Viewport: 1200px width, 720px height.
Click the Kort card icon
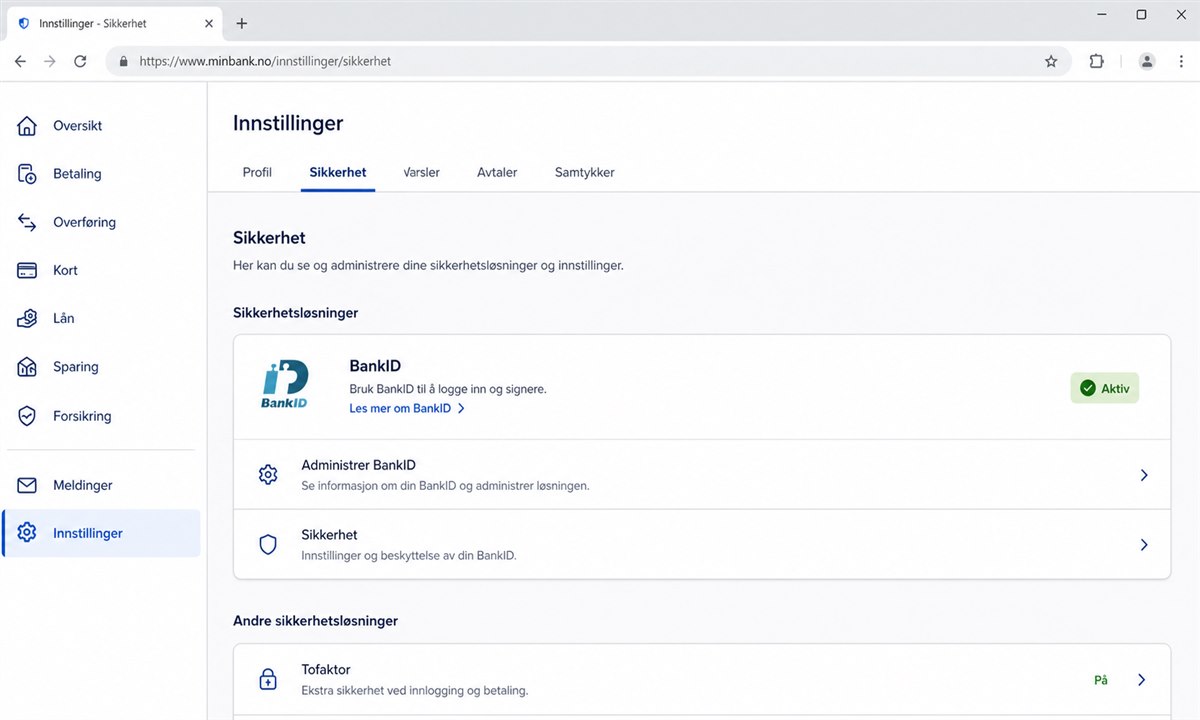27,270
